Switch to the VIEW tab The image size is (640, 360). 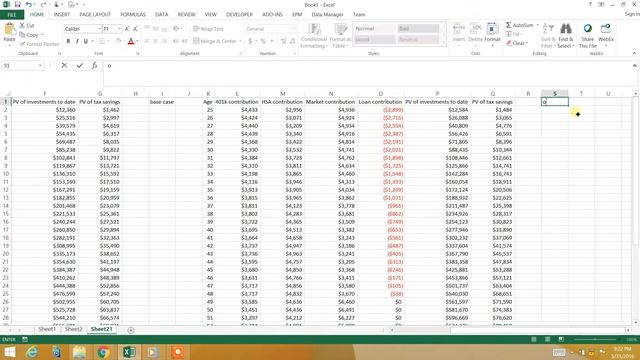(x=211, y=14)
